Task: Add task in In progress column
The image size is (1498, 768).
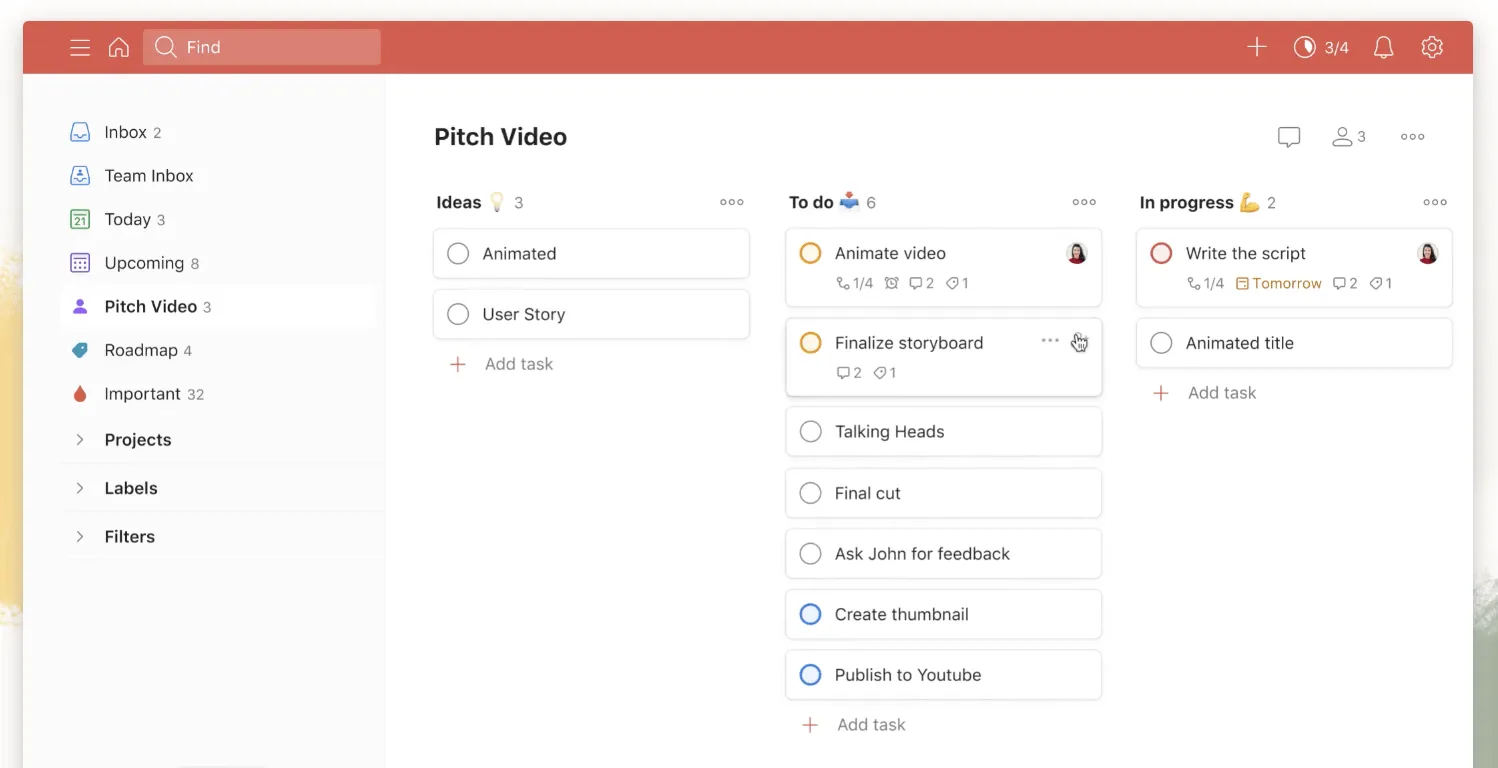Action: [x=1205, y=393]
